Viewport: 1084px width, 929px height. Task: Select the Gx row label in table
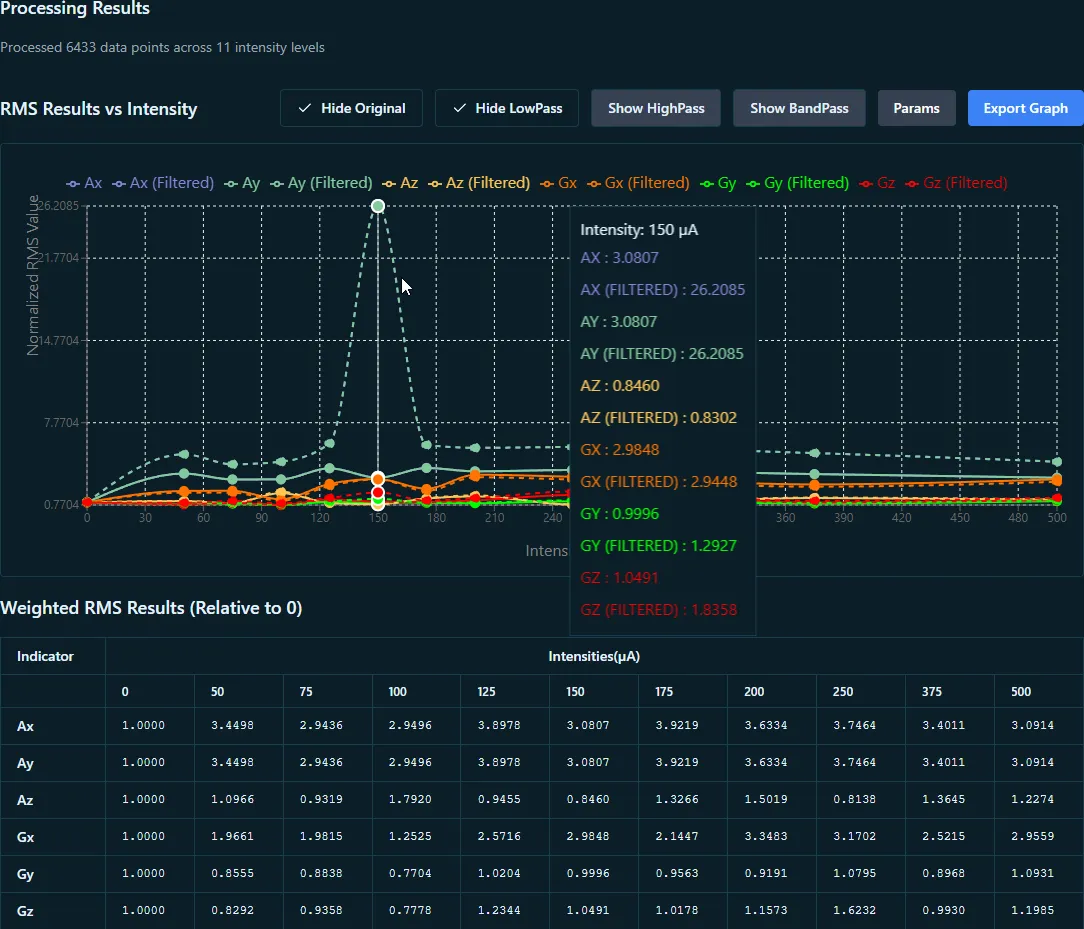coord(25,837)
